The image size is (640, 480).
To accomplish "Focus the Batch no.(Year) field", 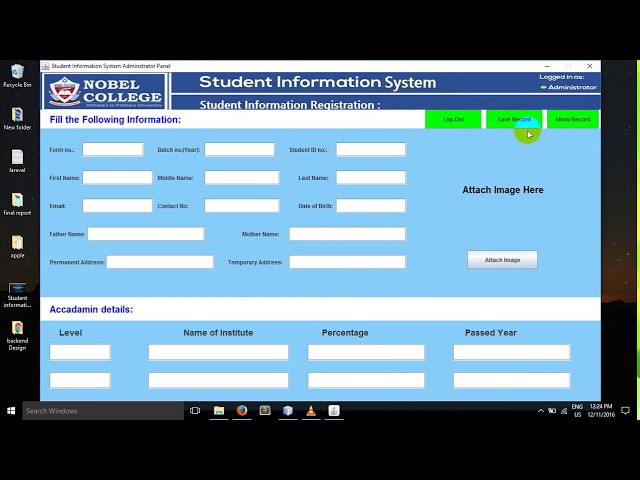I will 240,149.
